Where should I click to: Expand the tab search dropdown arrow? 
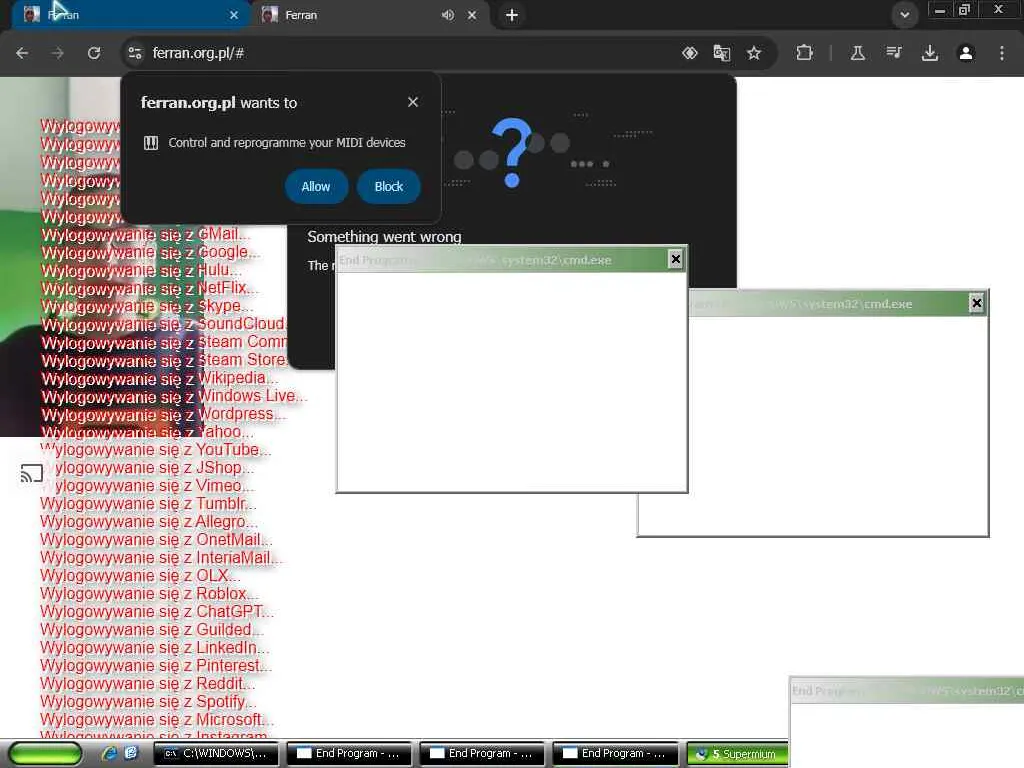pyautogui.click(x=904, y=15)
